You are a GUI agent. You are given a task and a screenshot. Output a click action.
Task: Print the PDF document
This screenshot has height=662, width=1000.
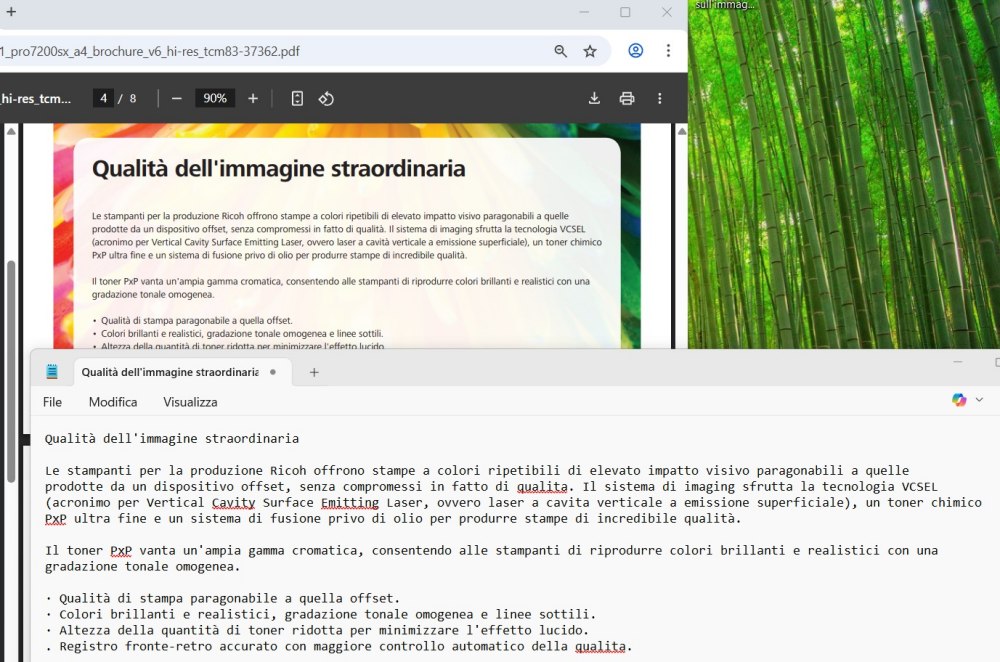point(627,98)
